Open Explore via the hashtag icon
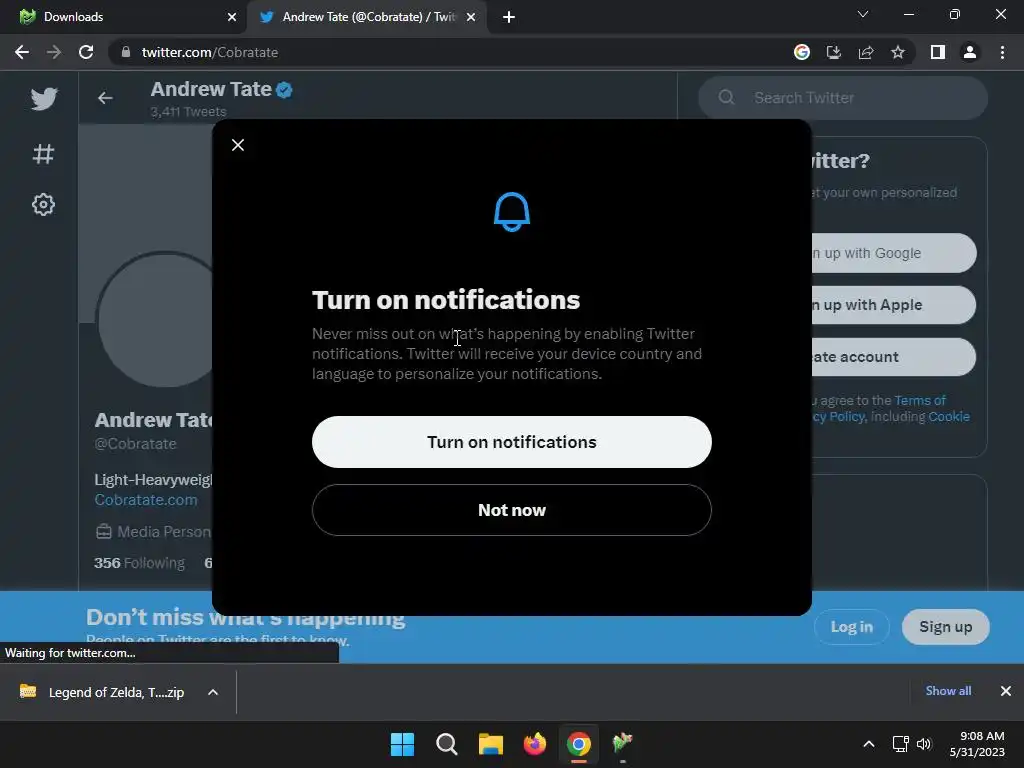The height and width of the screenshot is (768, 1024). tap(43, 154)
